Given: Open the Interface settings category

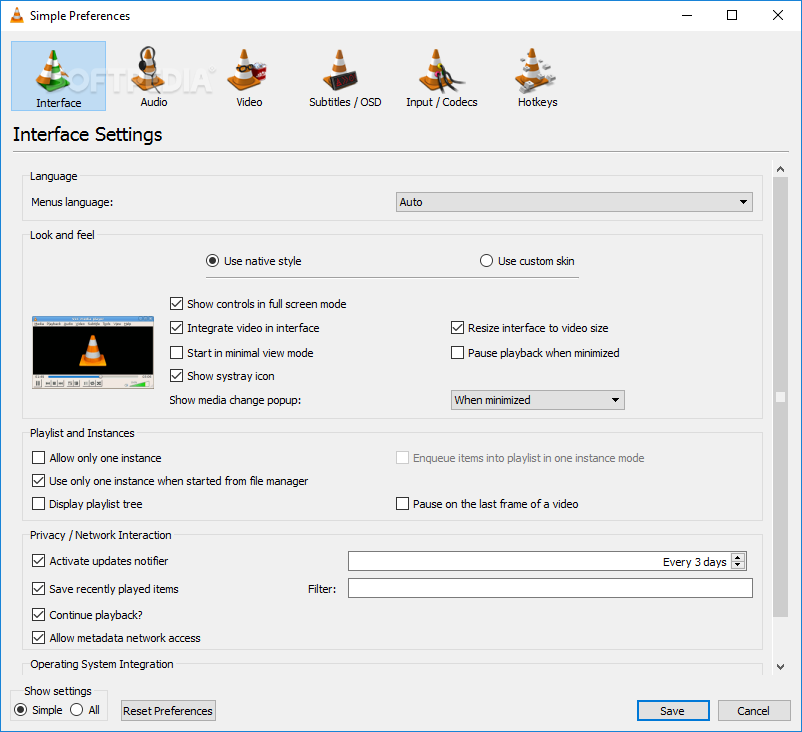Looking at the screenshot, I should pos(58,76).
